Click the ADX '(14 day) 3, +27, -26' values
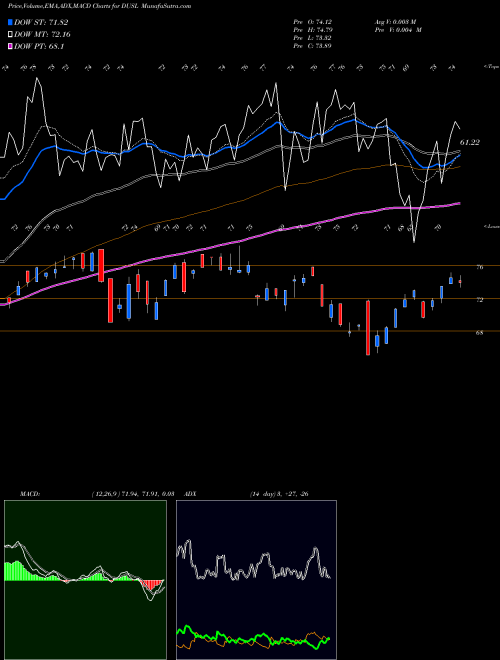Screen dimensions: 500x660 point(279,494)
